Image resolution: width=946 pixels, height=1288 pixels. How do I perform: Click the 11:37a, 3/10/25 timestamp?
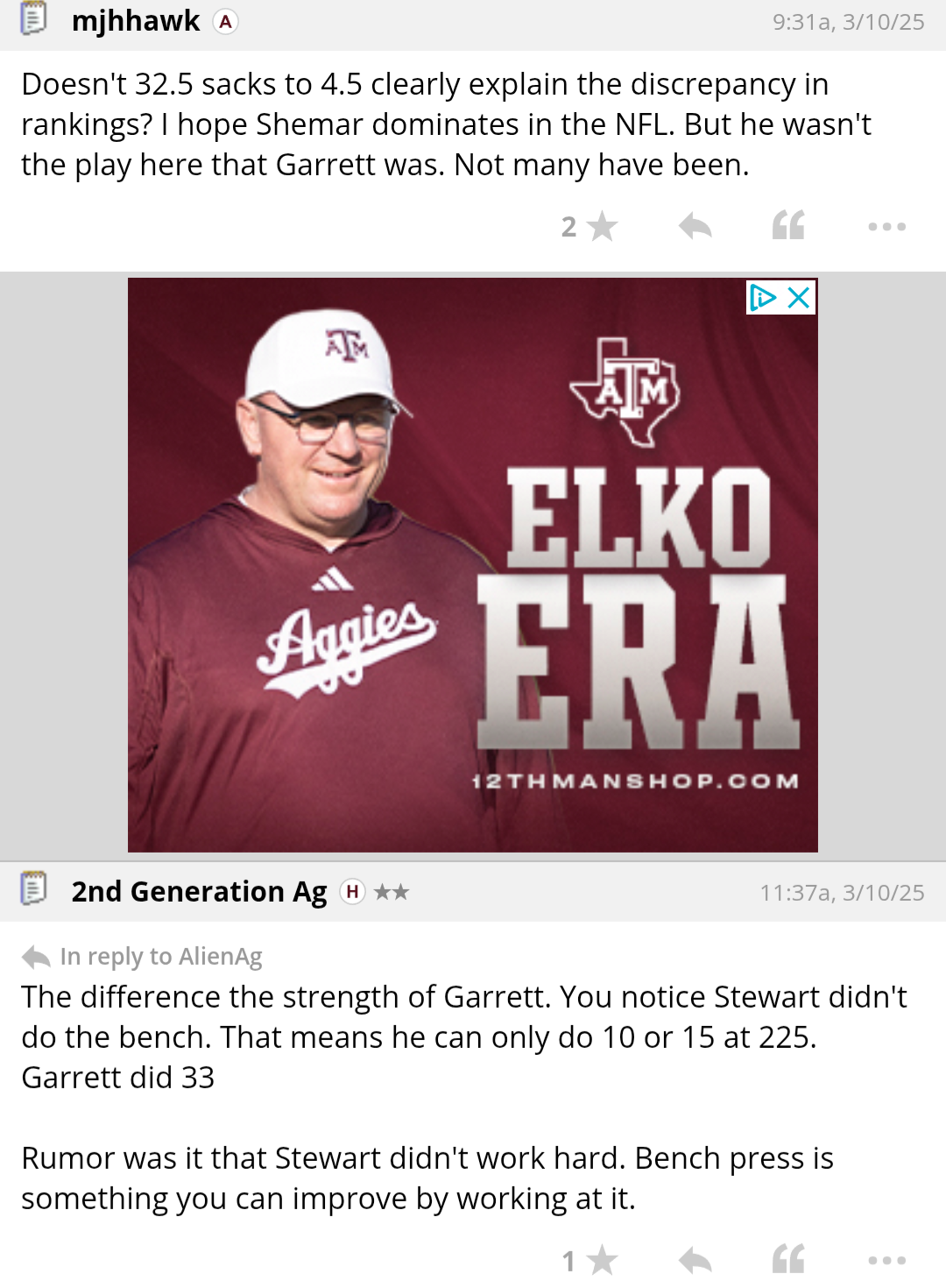[x=842, y=893]
